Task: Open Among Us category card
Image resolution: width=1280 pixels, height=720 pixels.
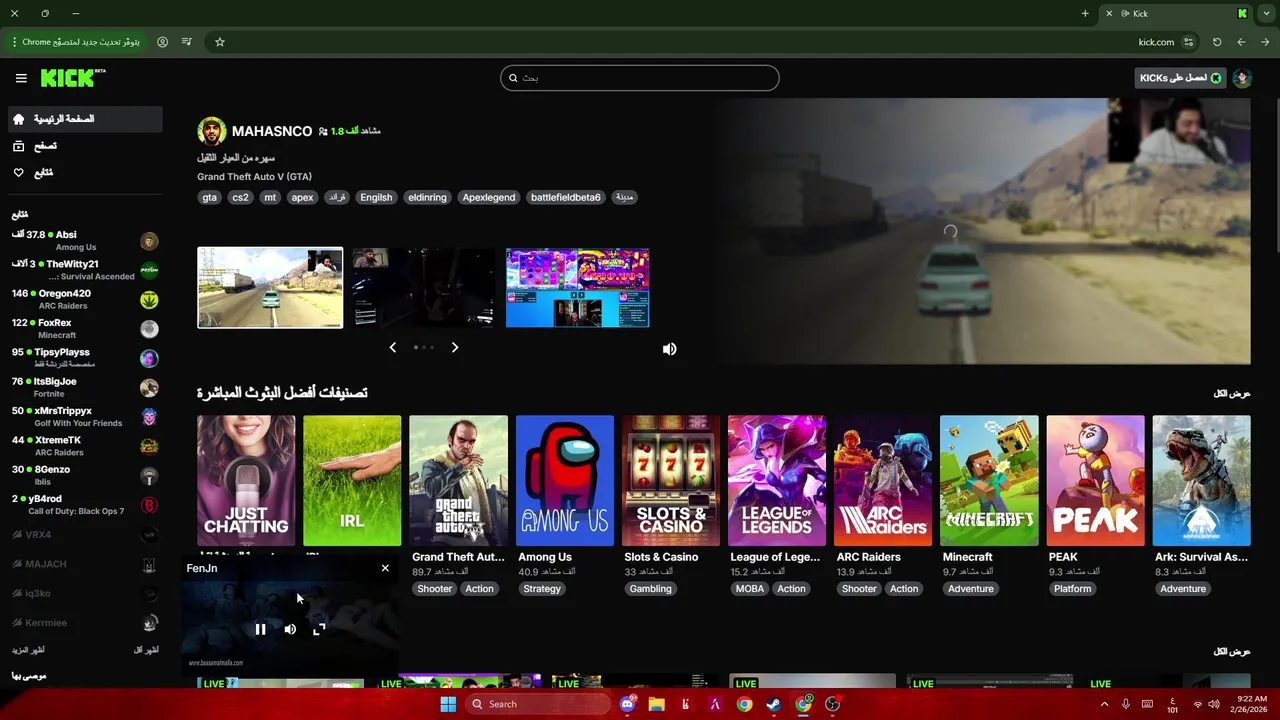Action: pos(565,481)
